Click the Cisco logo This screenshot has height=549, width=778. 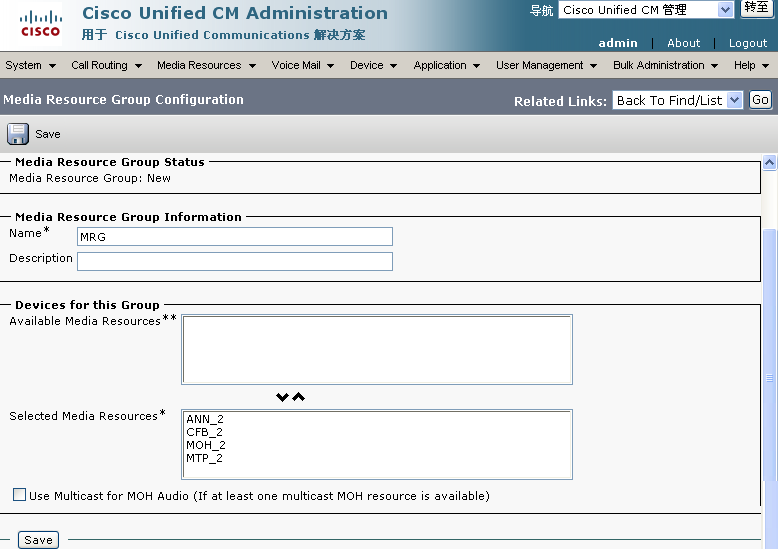[x=41, y=24]
